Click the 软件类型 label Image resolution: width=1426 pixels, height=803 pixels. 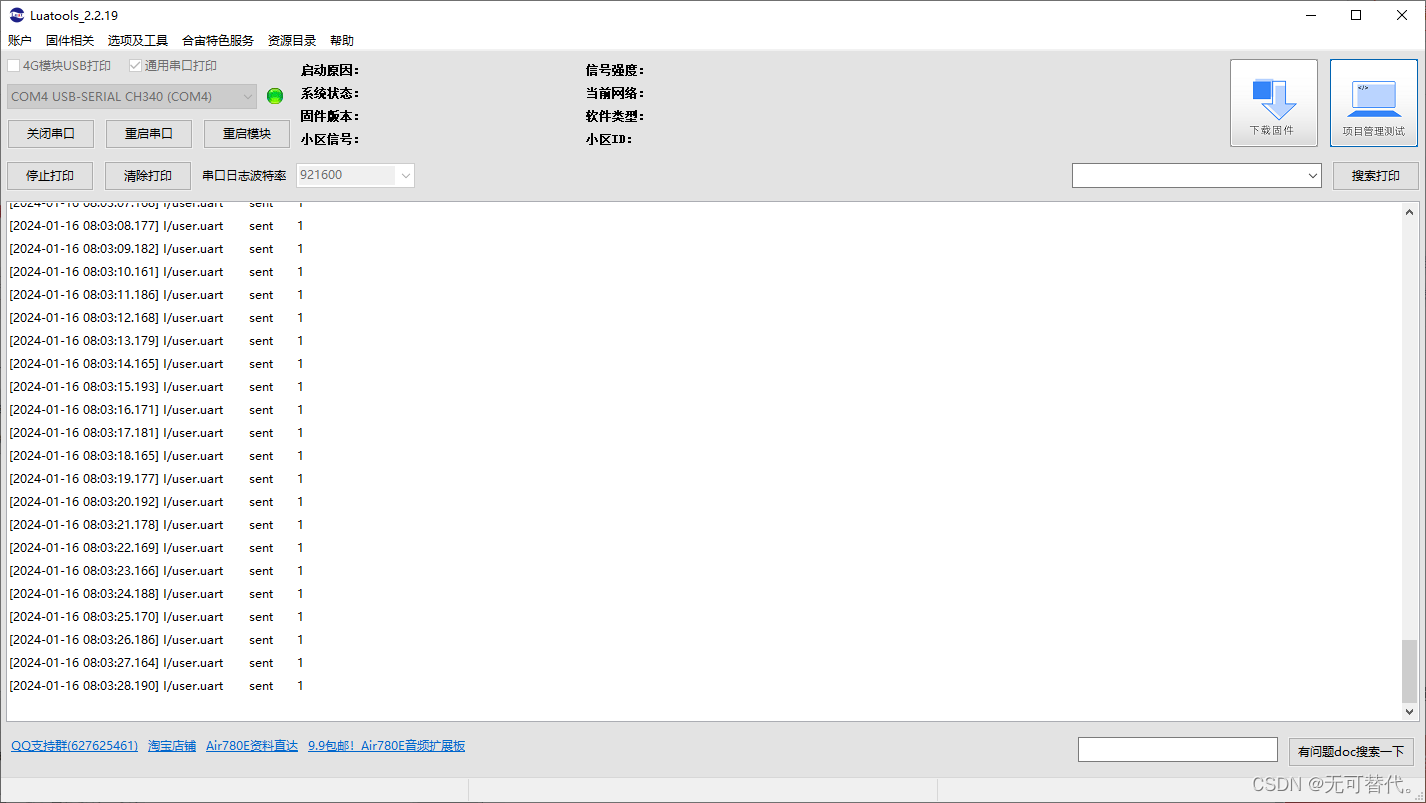coord(615,116)
